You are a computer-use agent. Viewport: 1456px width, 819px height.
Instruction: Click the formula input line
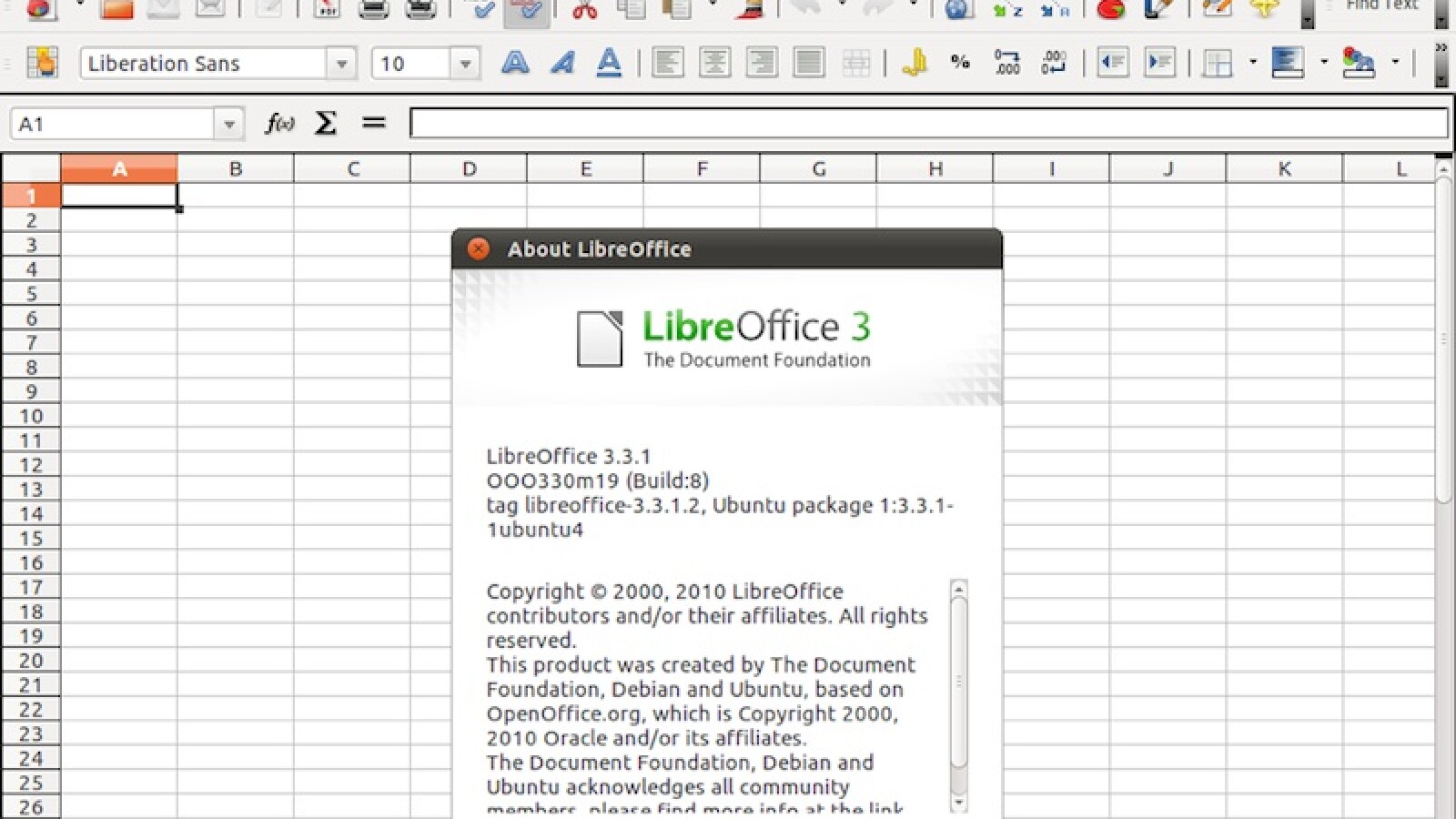click(928, 124)
